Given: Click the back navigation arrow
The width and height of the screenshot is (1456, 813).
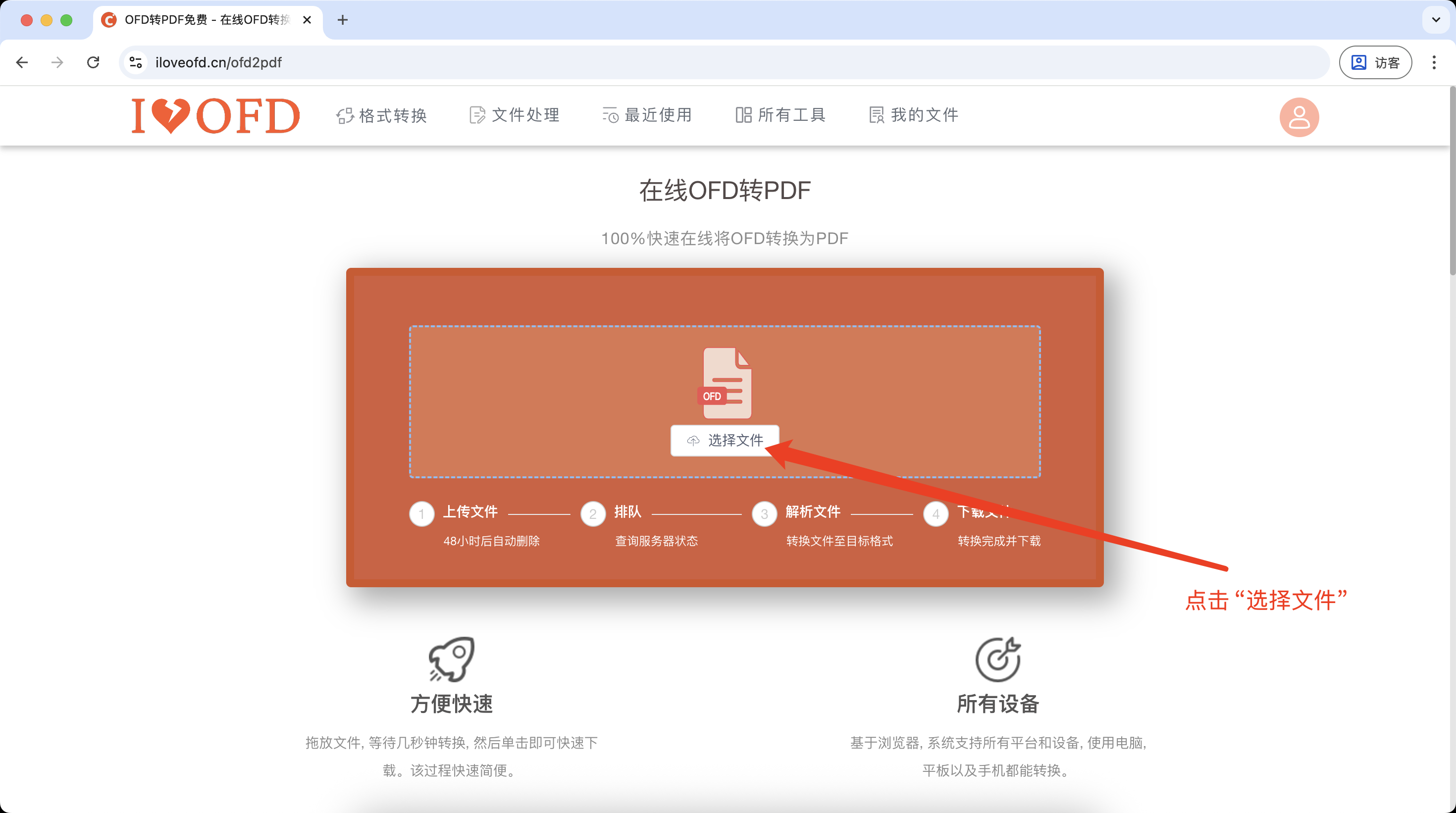Looking at the screenshot, I should coord(21,62).
